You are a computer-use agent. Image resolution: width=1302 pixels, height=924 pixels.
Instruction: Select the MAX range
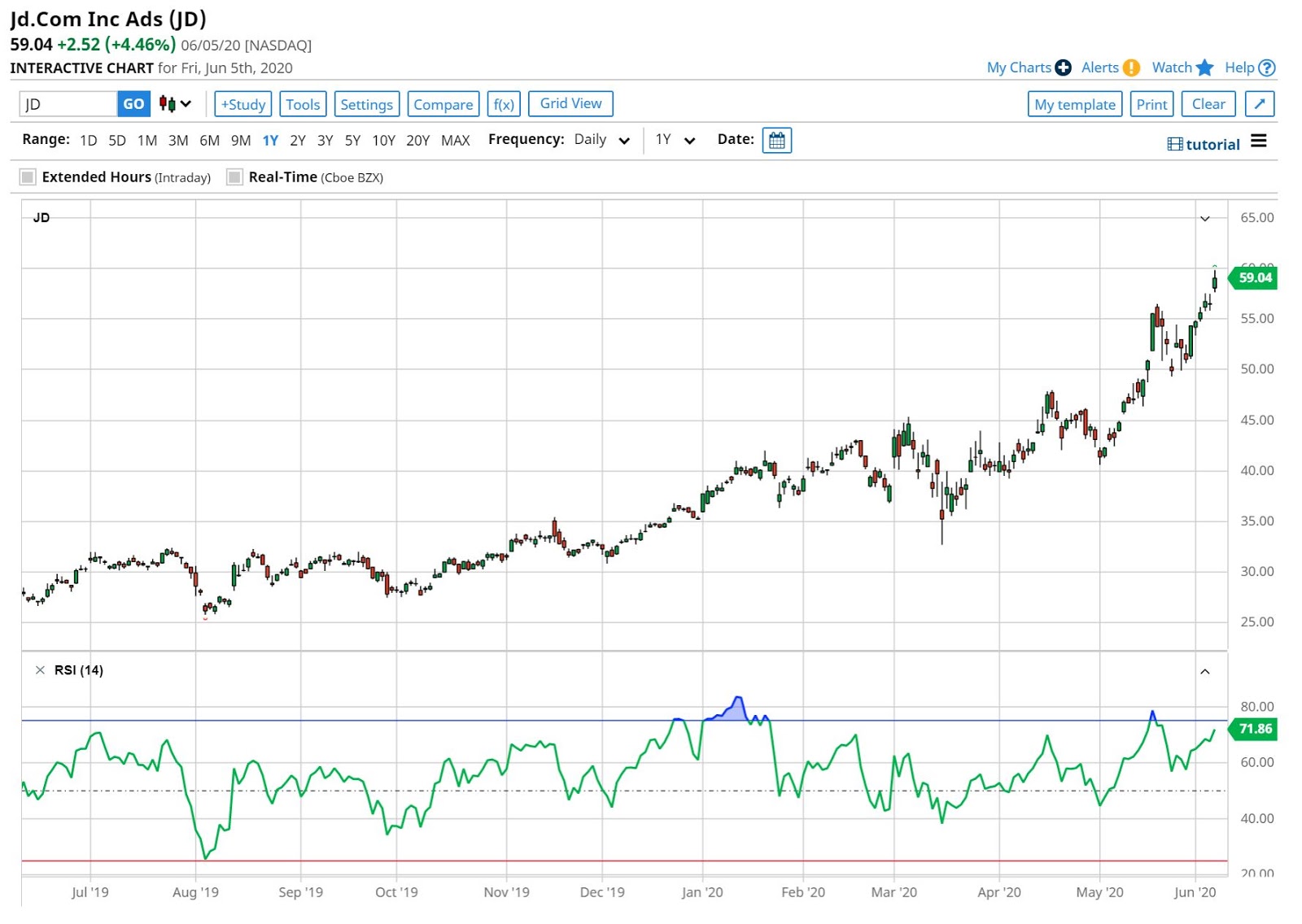[x=456, y=141]
